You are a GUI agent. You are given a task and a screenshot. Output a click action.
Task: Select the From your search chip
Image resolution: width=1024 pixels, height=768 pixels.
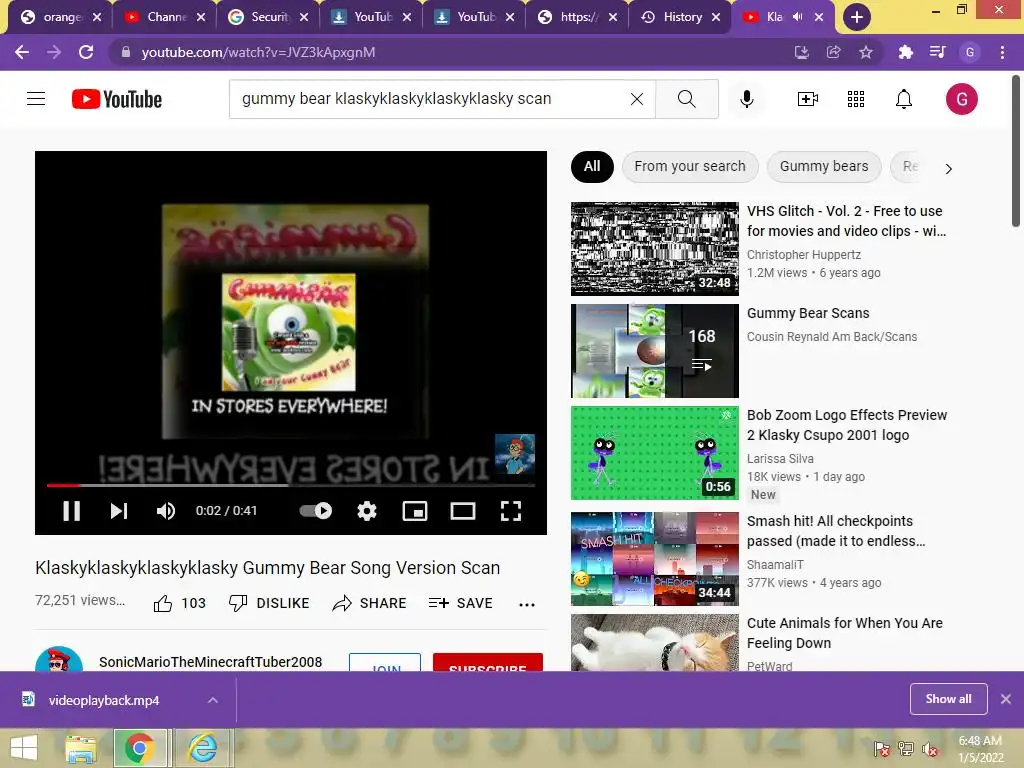tap(690, 167)
